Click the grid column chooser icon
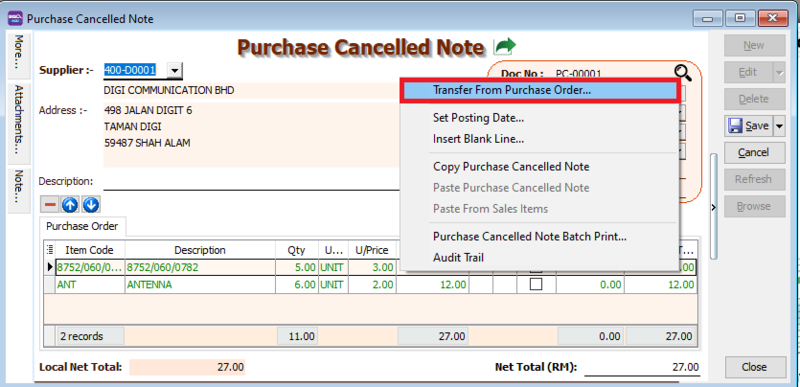Viewport: 800px width, 387px height. point(49,250)
